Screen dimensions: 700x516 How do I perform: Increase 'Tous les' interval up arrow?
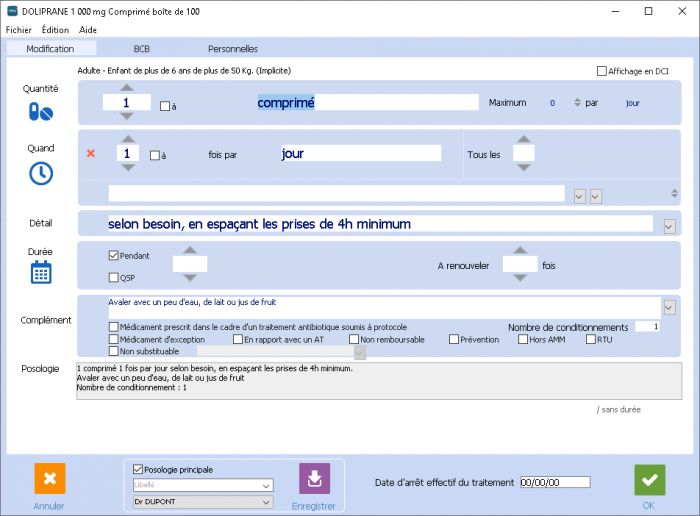click(524, 139)
